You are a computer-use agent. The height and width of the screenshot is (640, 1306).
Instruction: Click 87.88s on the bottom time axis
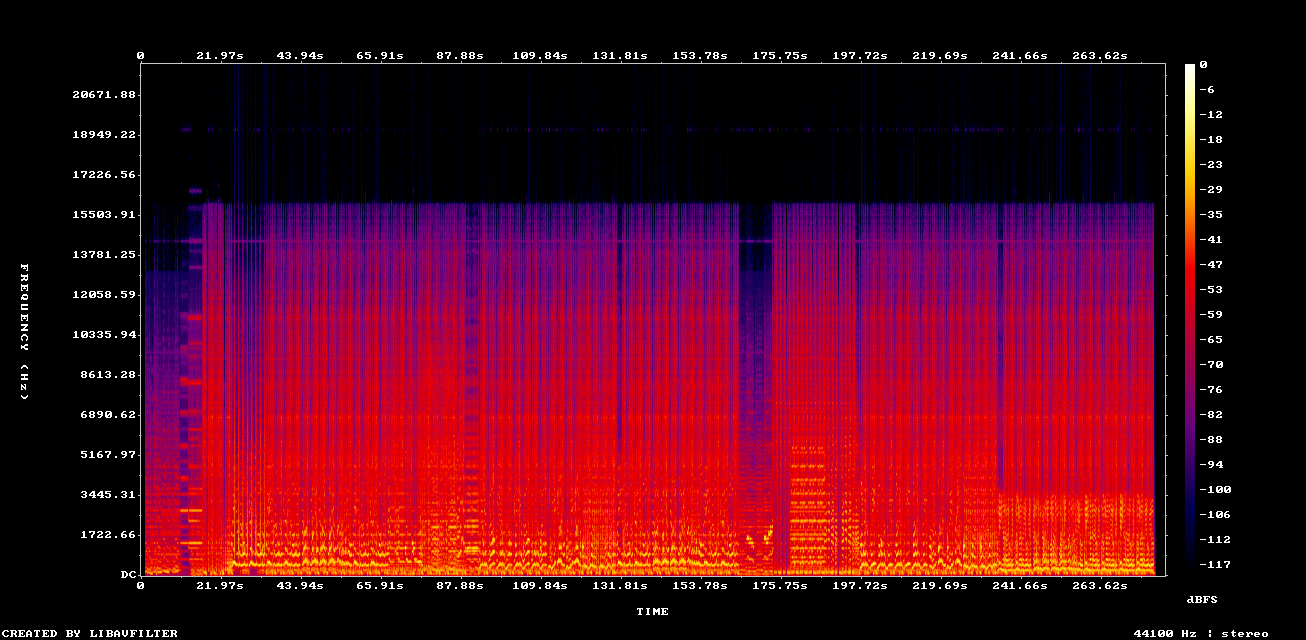[459, 585]
